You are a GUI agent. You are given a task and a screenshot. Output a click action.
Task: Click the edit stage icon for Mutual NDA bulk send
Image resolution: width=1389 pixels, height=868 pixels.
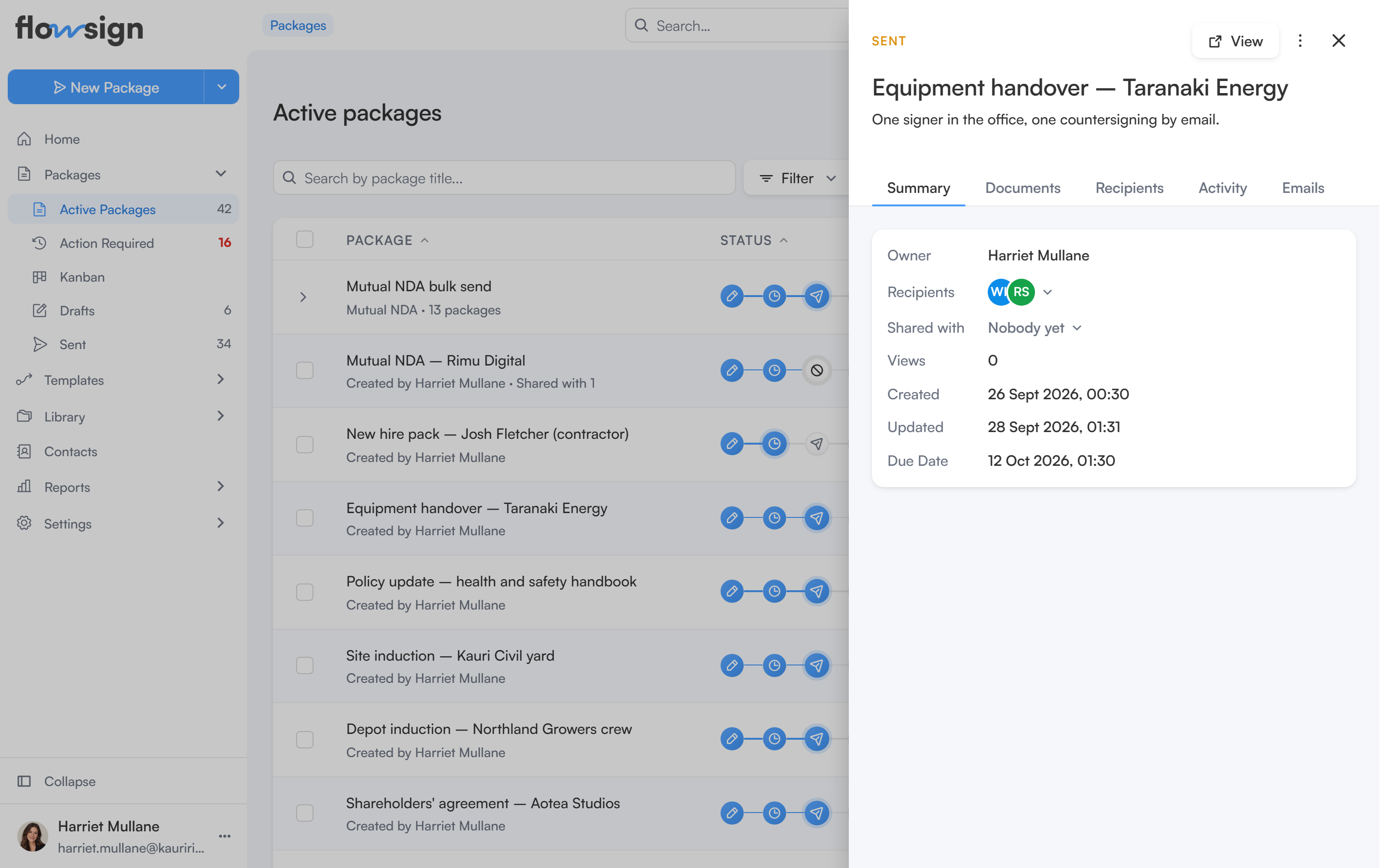pyautogui.click(x=732, y=296)
